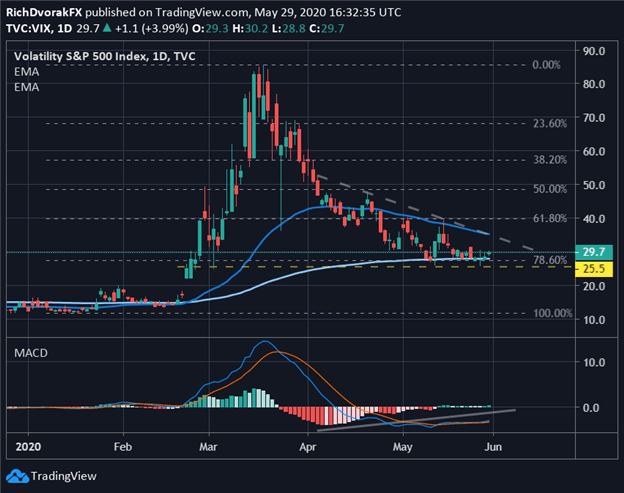Click the May time axis label
This screenshot has width=624, height=493.
[x=402, y=447]
